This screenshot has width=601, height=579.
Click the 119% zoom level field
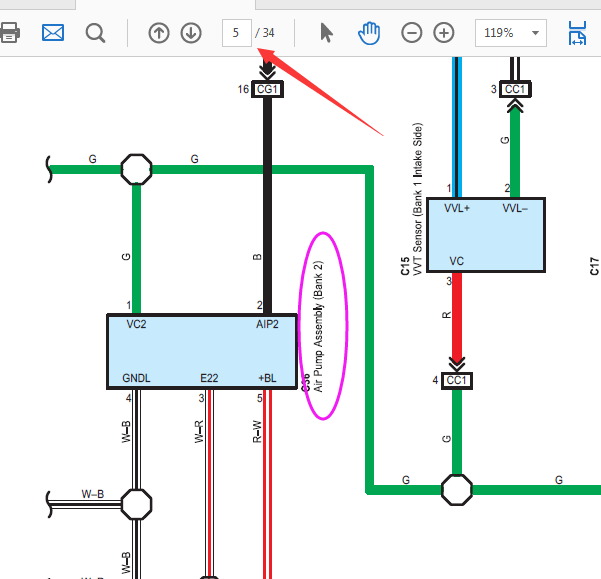coord(511,33)
